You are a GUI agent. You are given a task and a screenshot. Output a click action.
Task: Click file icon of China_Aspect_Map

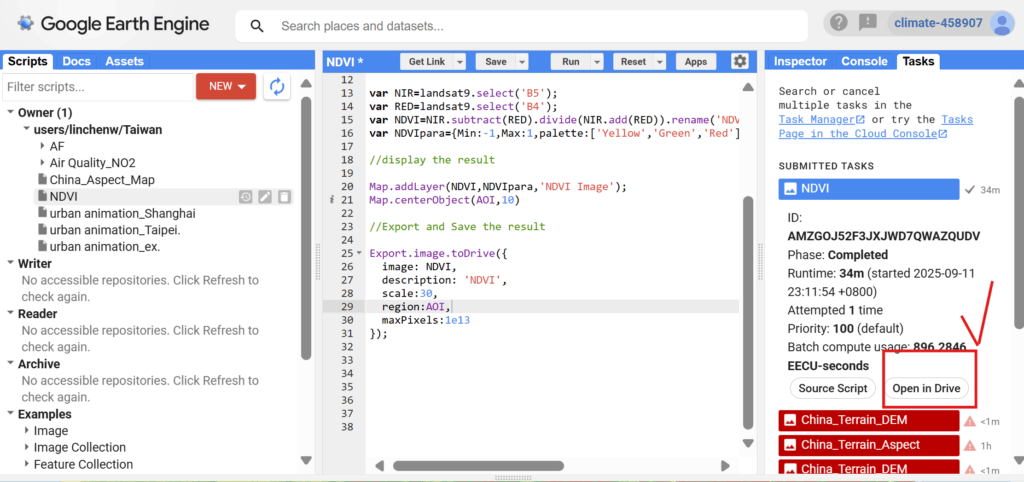[x=42, y=180]
